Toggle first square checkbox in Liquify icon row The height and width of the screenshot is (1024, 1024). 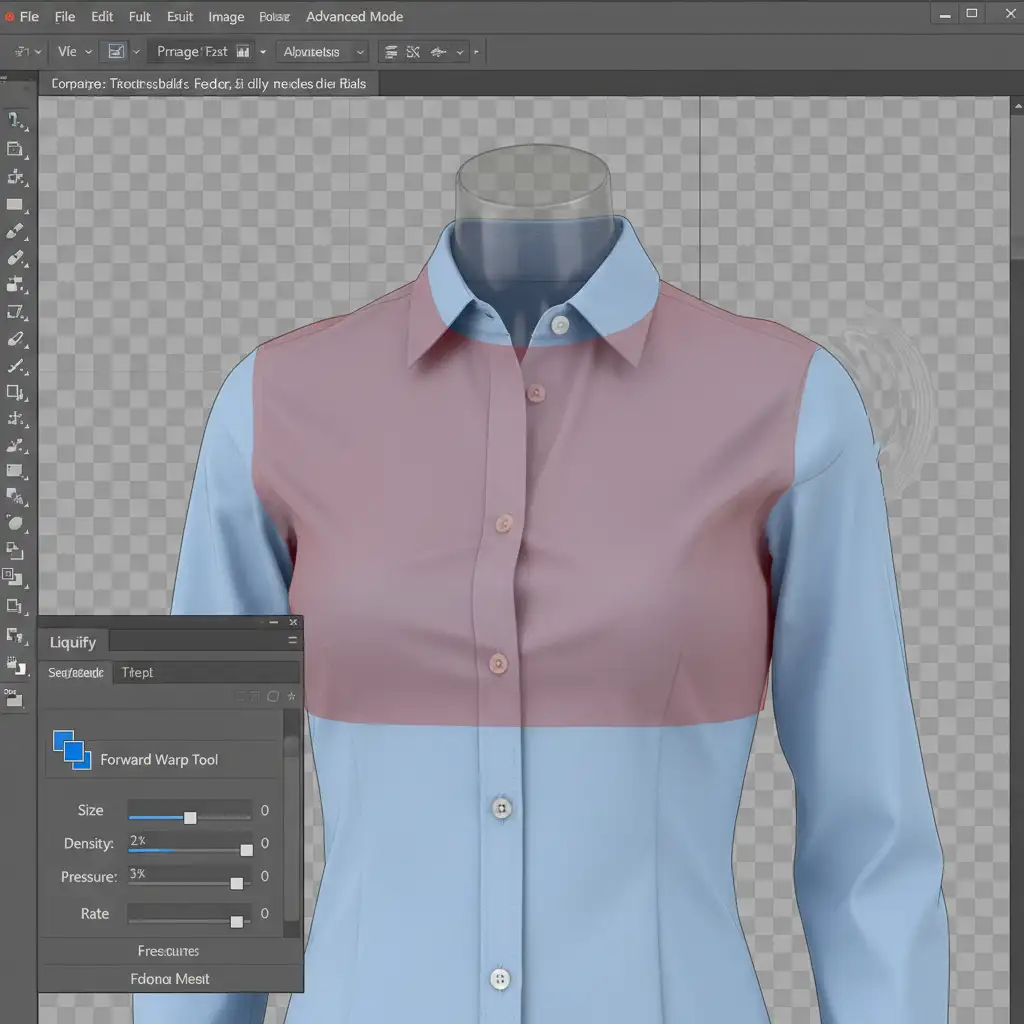coord(240,696)
